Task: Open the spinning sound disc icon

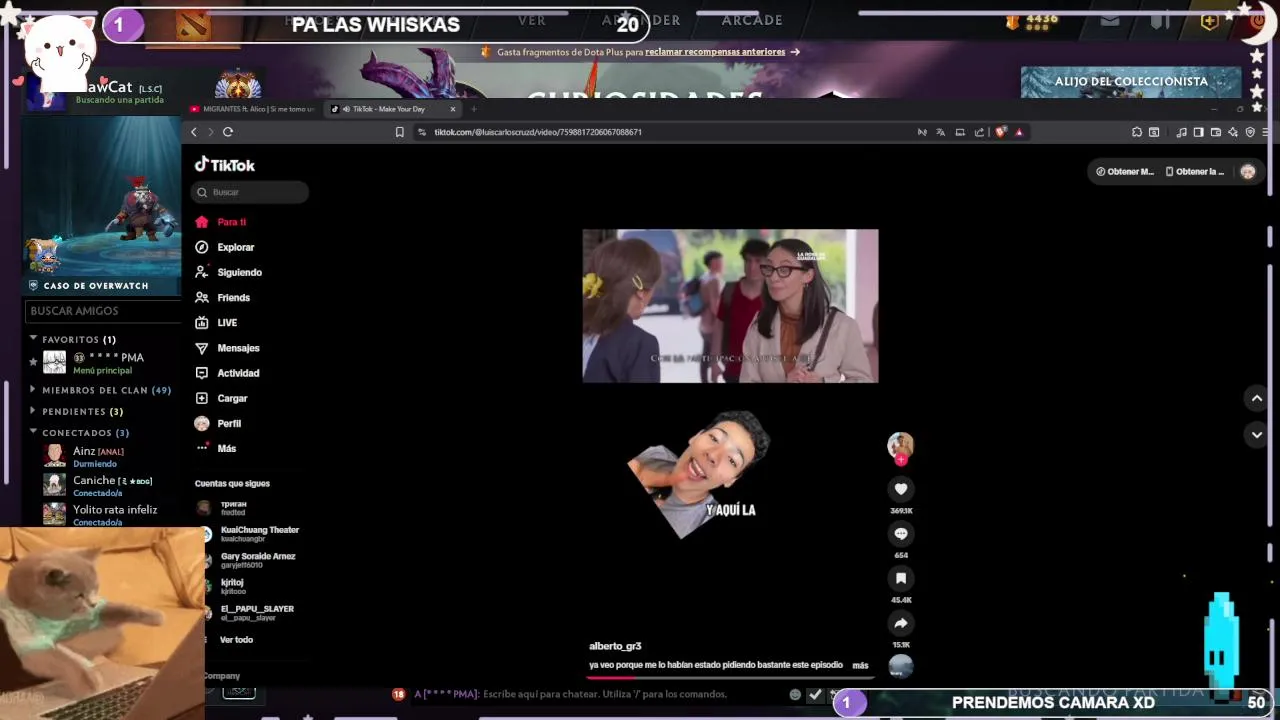Action: click(x=901, y=666)
